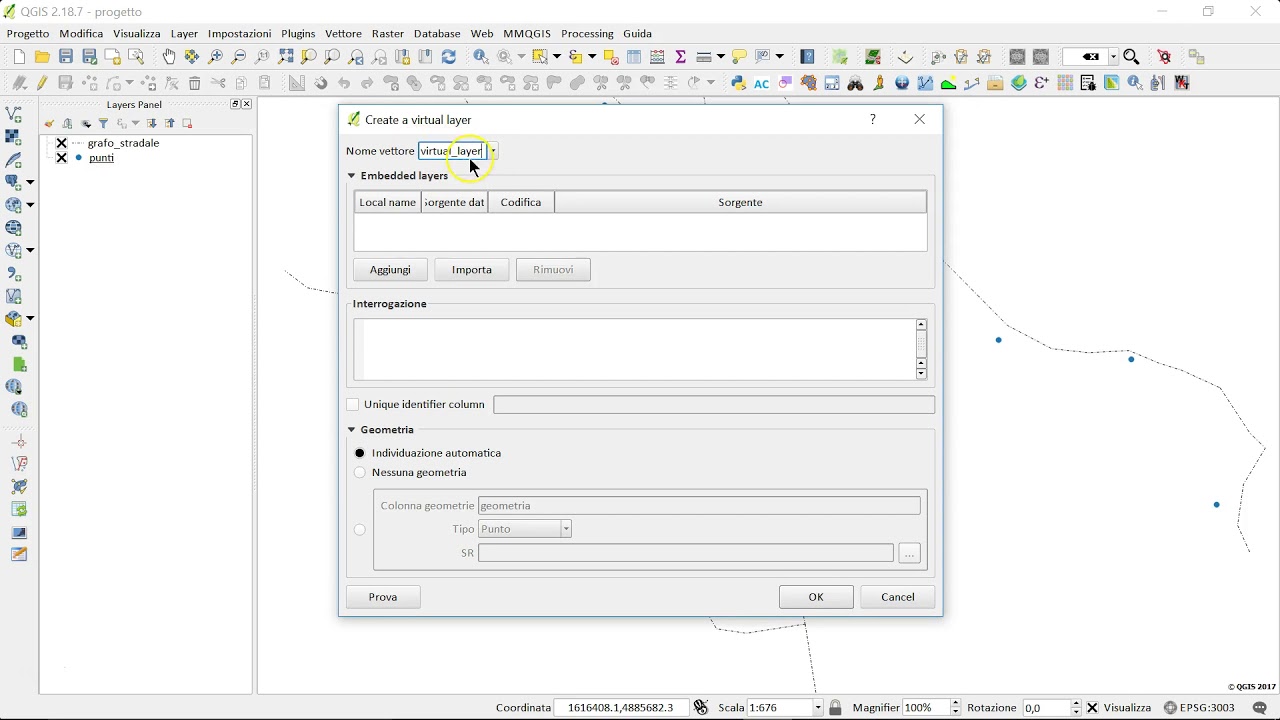This screenshot has height=720, width=1280.
Task: Click the dialog help question mark
Action: point(872,119)
